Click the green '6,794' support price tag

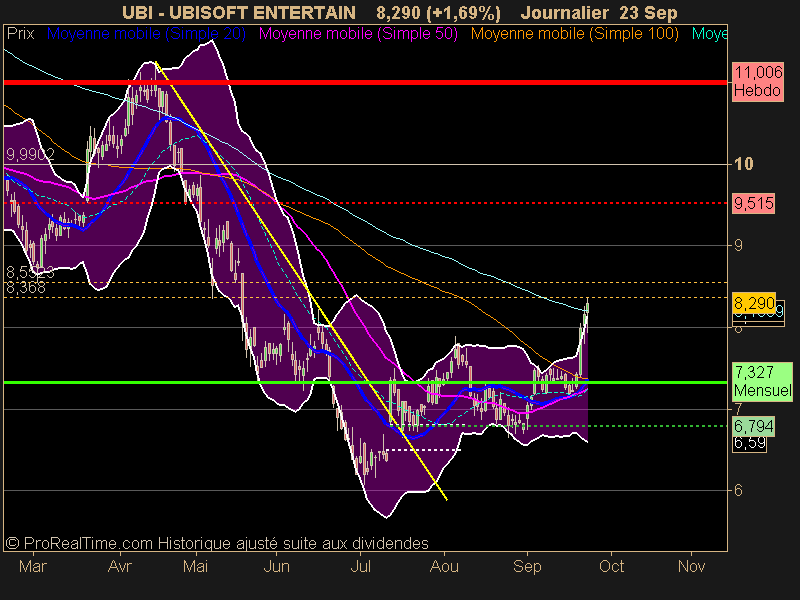pos(754,426)
